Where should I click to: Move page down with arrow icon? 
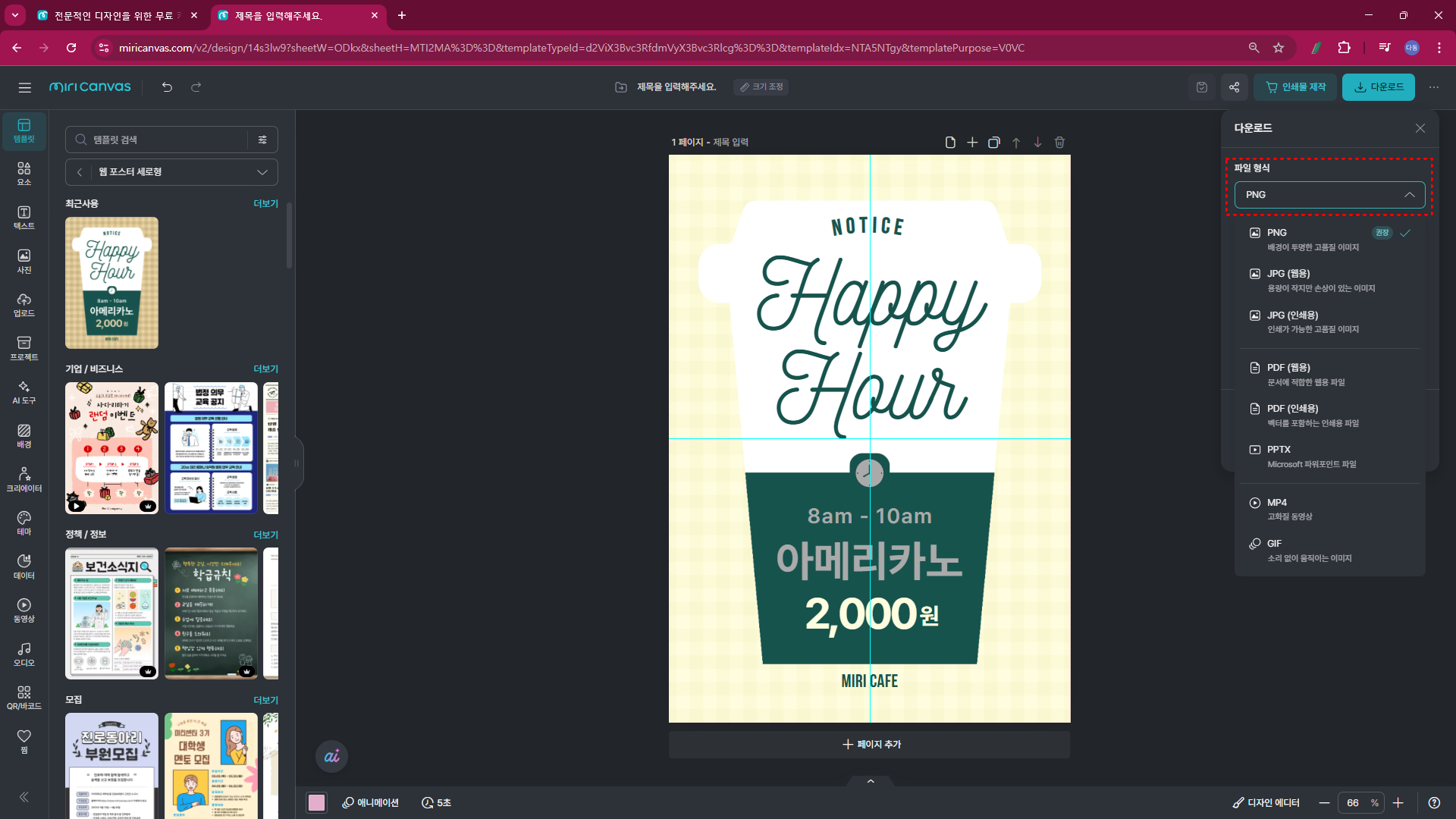click(1037, 143)
